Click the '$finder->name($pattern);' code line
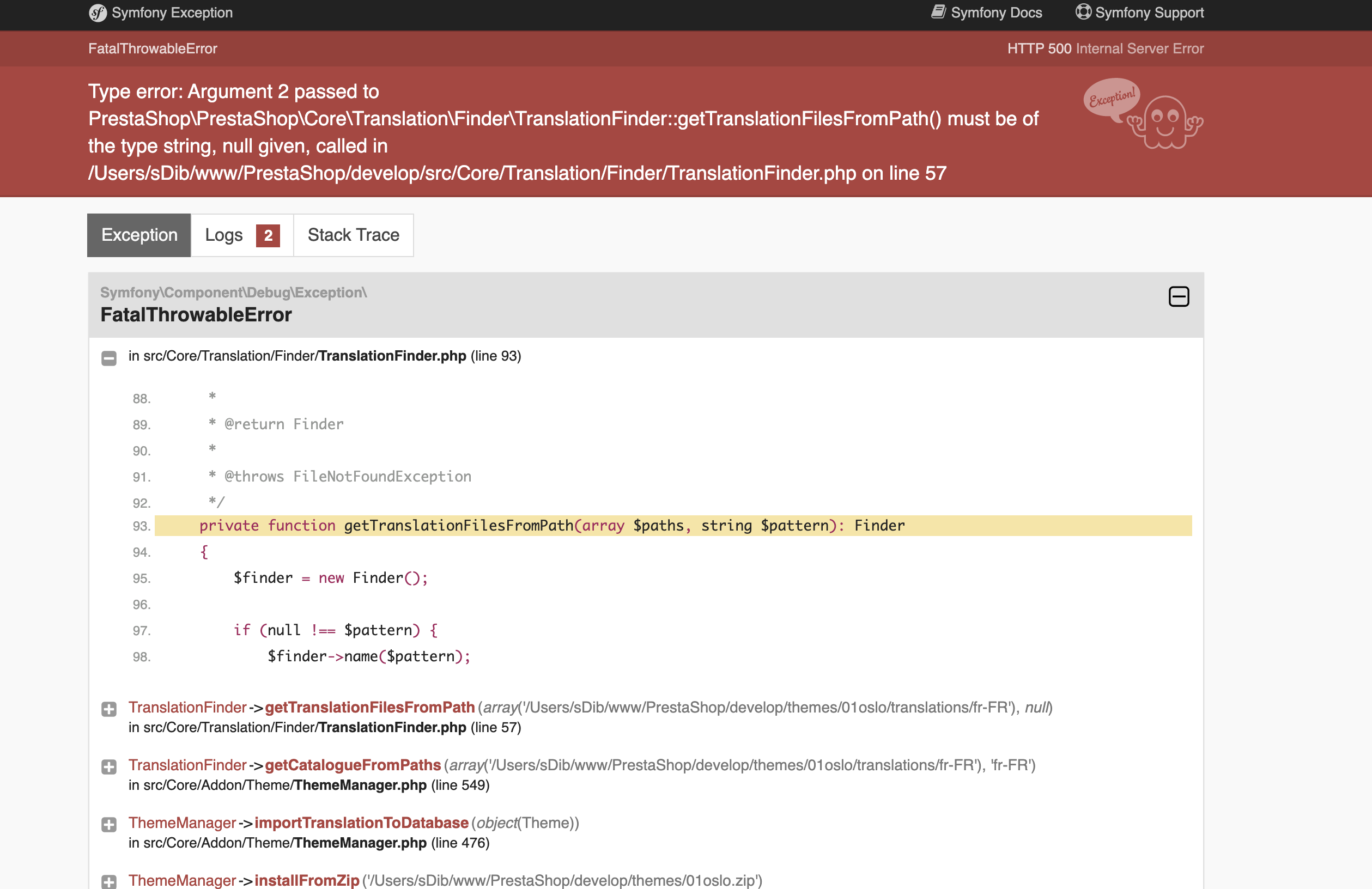Viewport: 1372px width, 889px height. 369,656
